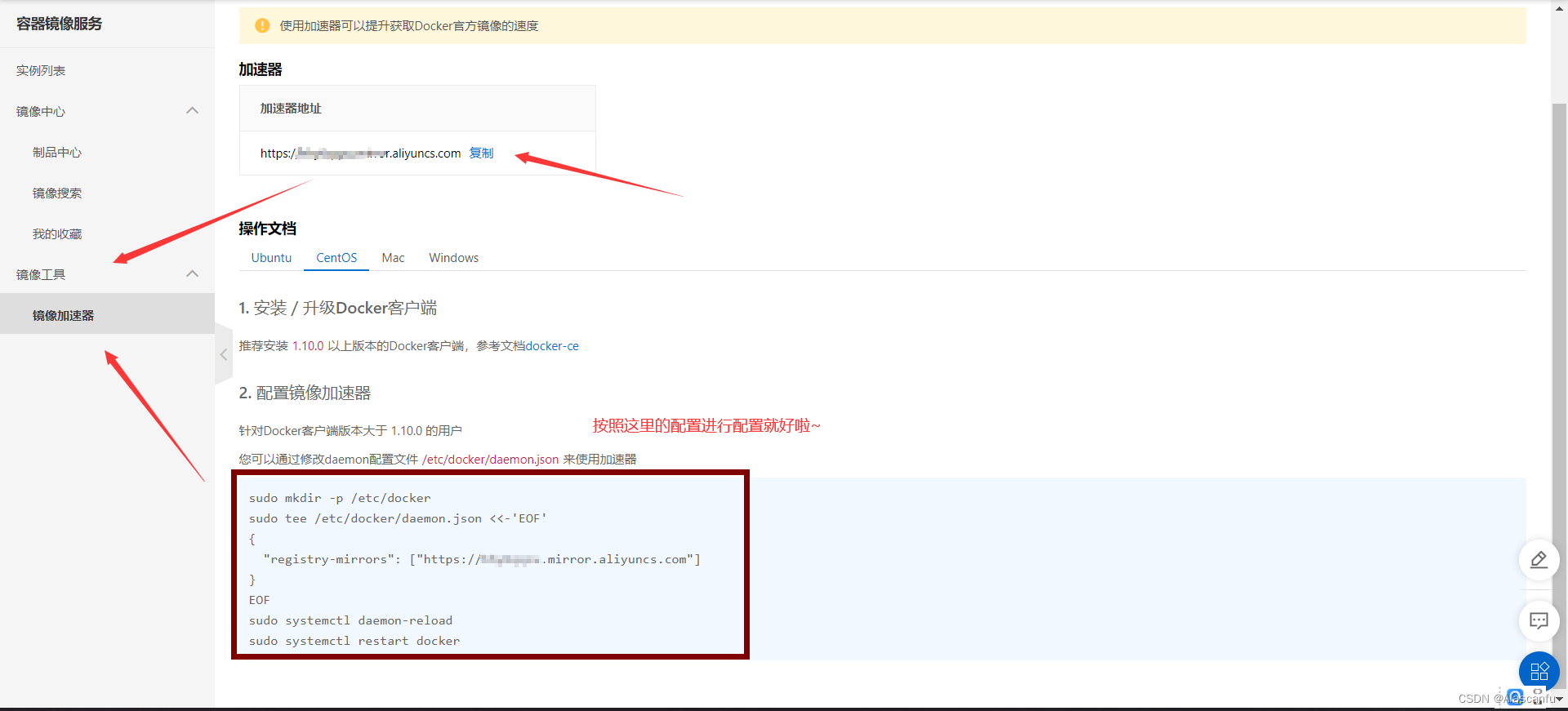The image size is (1568, 711).
Task: Open the blue apps grid floating button
Action: coord(1539,672)
